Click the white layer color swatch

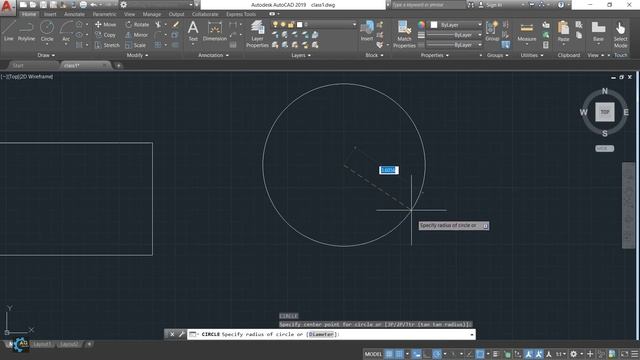point(299,24)
